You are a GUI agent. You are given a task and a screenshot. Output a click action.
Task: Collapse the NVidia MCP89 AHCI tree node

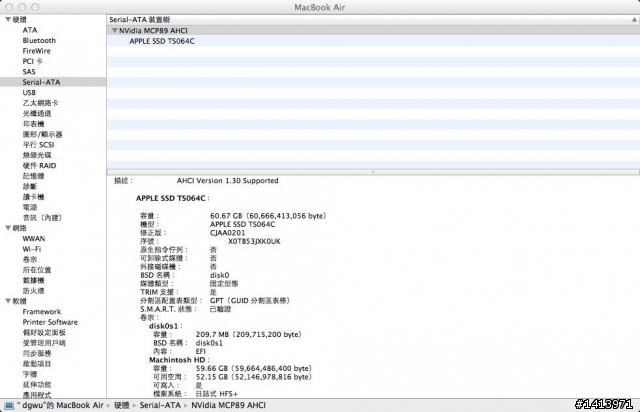pyautogui.click(x=115, y=30)
